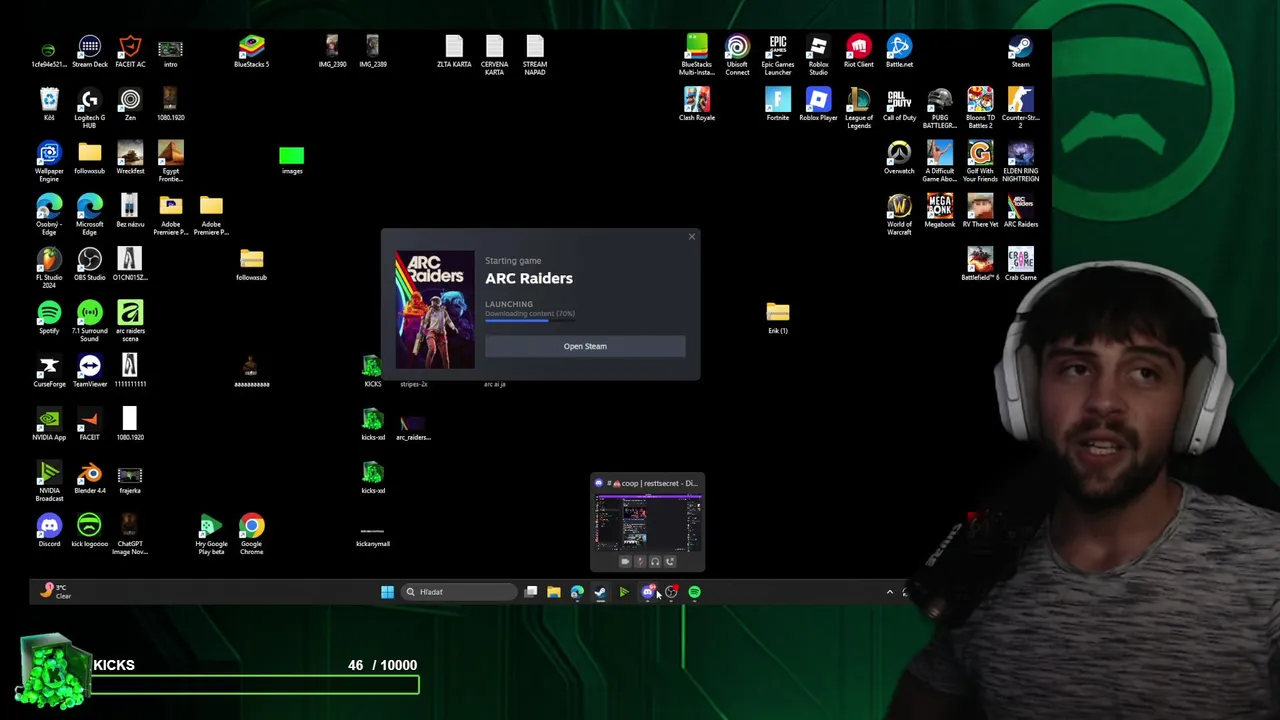Select Epic Games Launcher desktop icon
Image resolution: width=1280 pixels, height=720 pixels.
point(778,56)
